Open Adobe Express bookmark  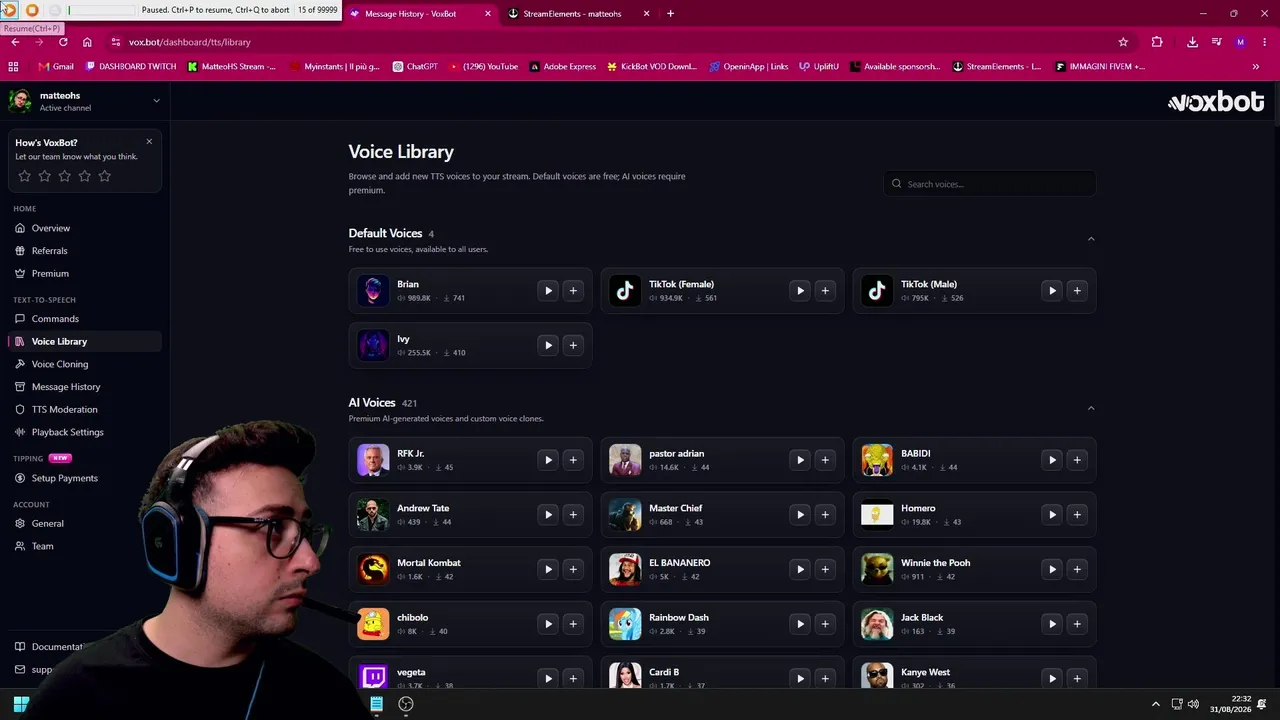pyautogui.click(x=563, y=67)
